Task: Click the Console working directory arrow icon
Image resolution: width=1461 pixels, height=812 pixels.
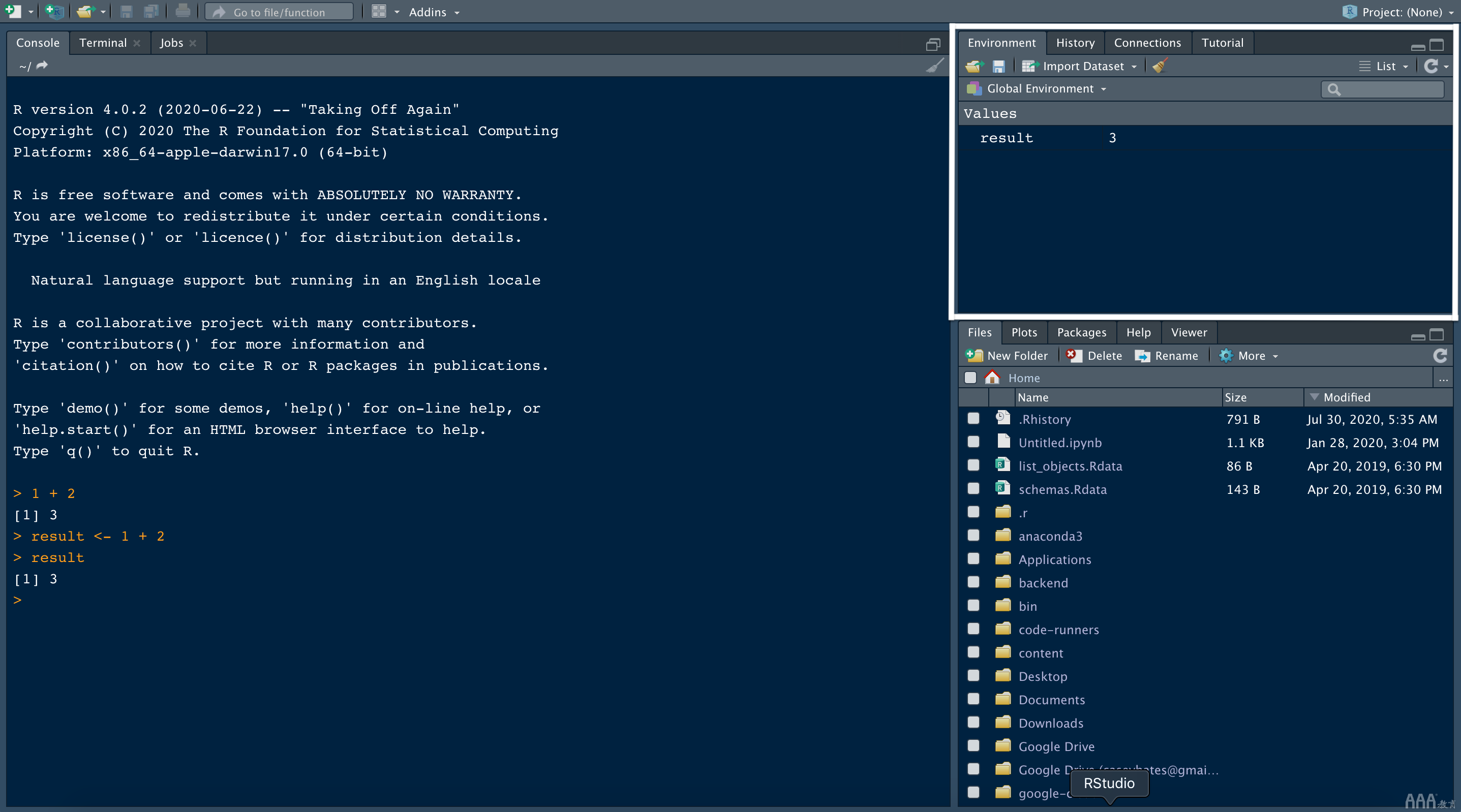Action: click(x=42, y=66)
